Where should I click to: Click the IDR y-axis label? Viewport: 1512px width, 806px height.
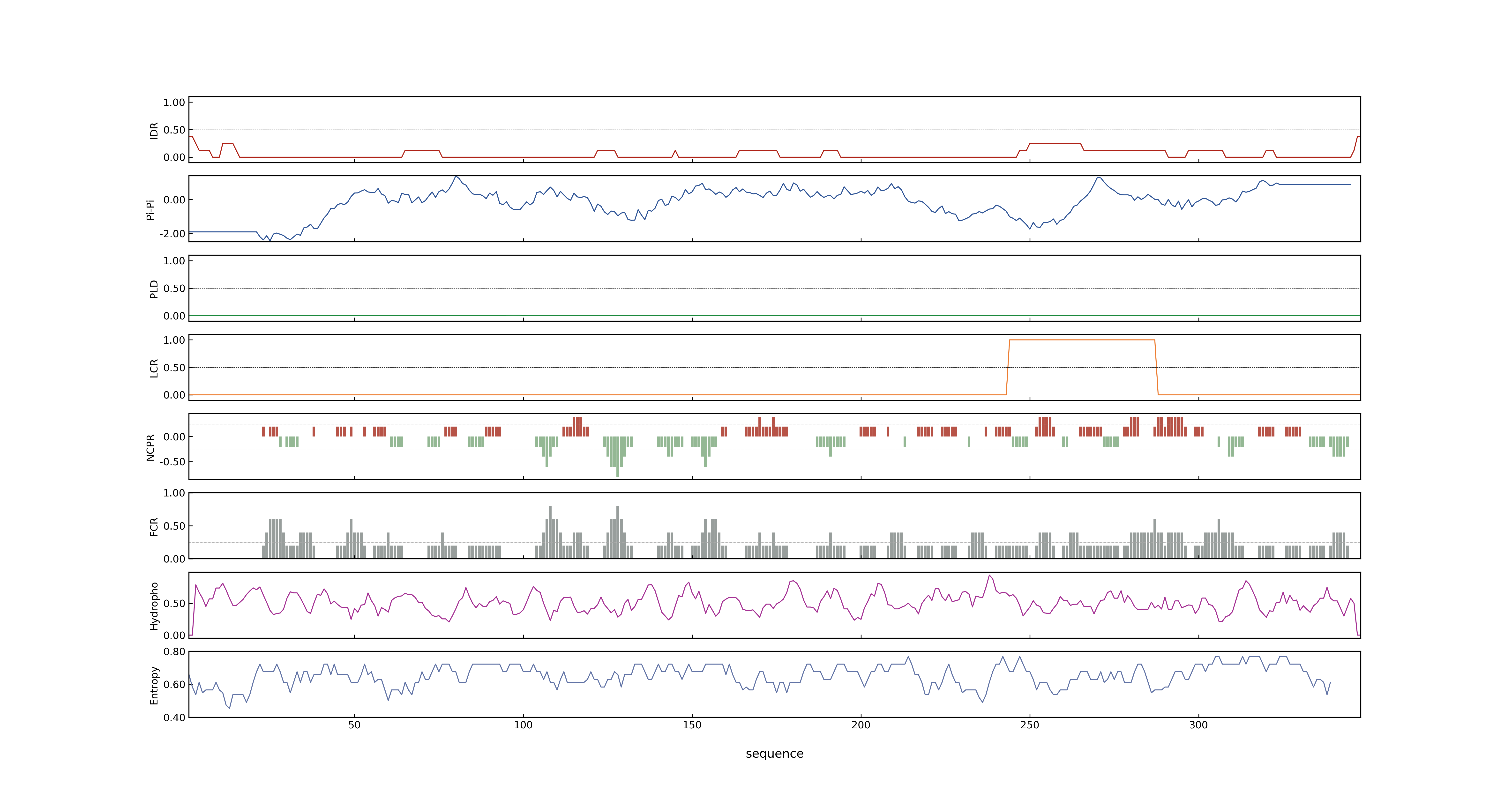click(x=154, y=130)
